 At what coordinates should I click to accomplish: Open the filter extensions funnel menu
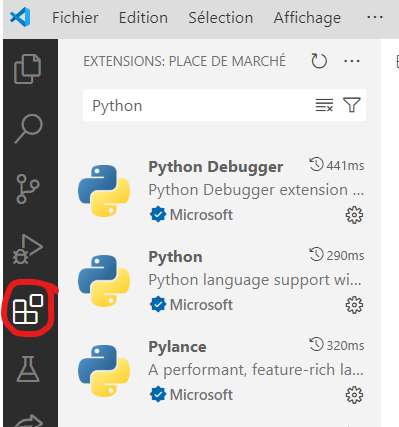click(352, 105)
